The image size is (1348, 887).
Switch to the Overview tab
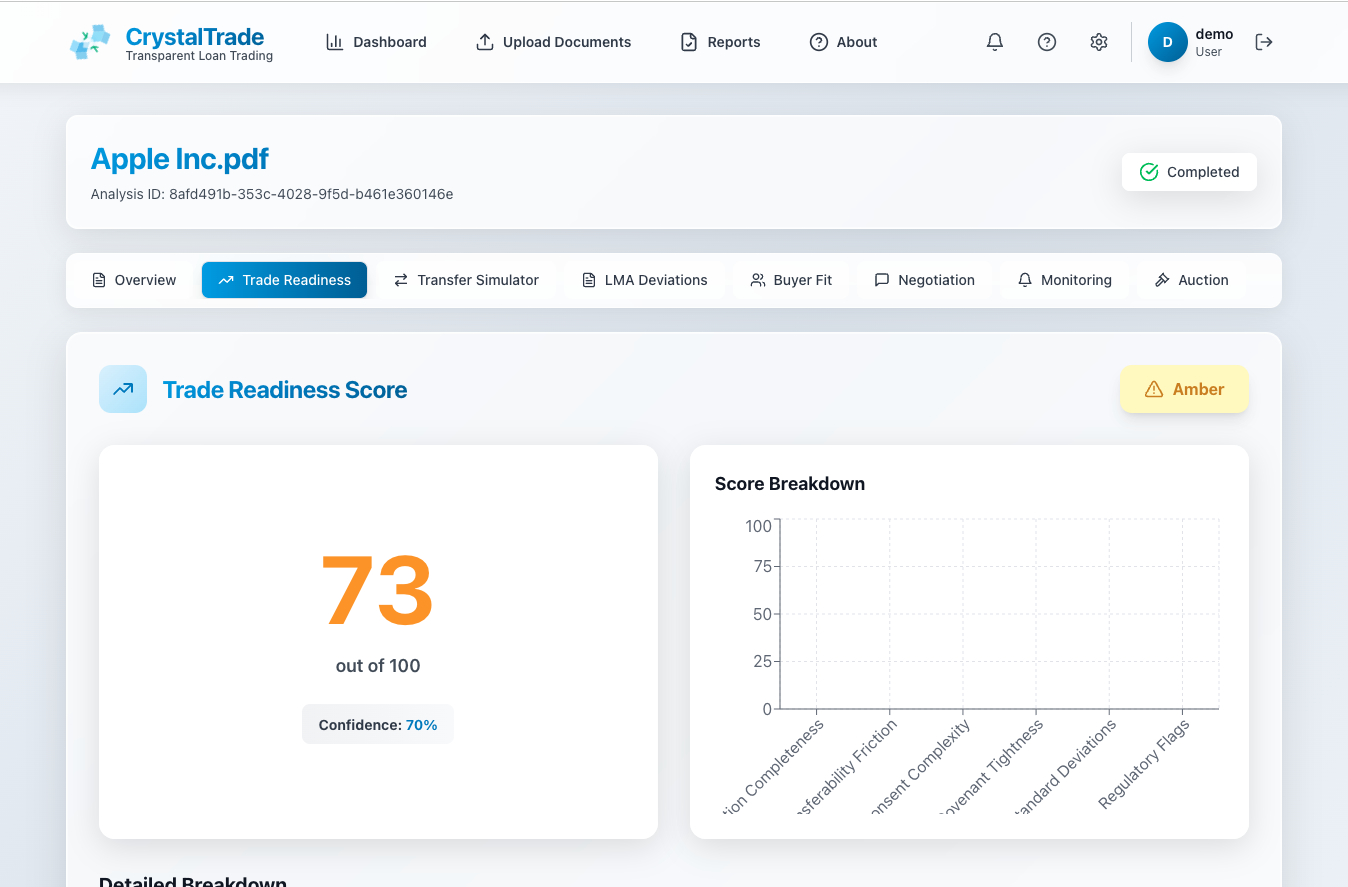pos(134,280)
